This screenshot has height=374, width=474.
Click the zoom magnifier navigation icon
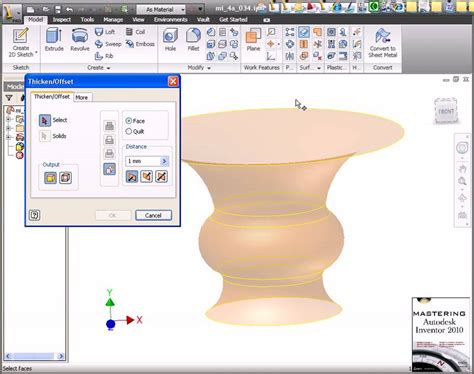click(x=462, y=182)
